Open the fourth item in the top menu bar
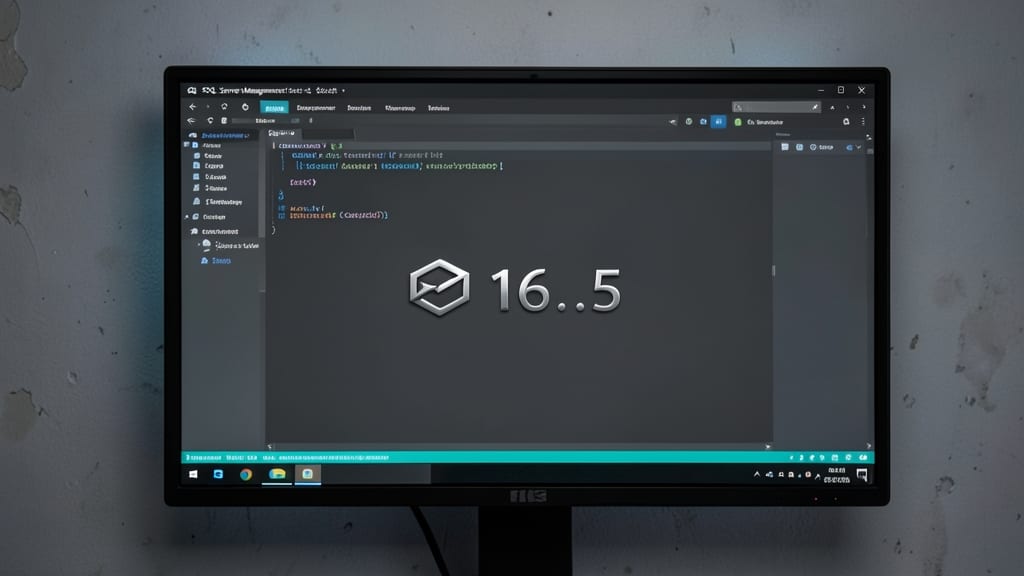The width and height of the screenshot is (1024, 576). coord(400,108)
